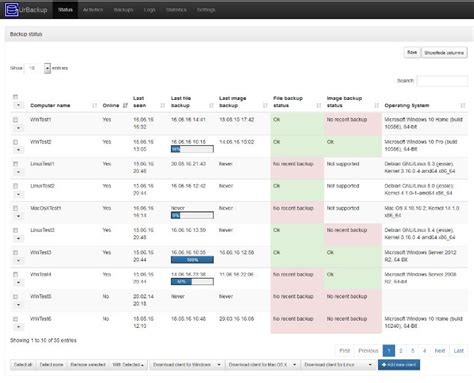The width and height of the screenshot is (474, 383).
Task: Go to the Backups tab
Action: [x=123, y=10]
